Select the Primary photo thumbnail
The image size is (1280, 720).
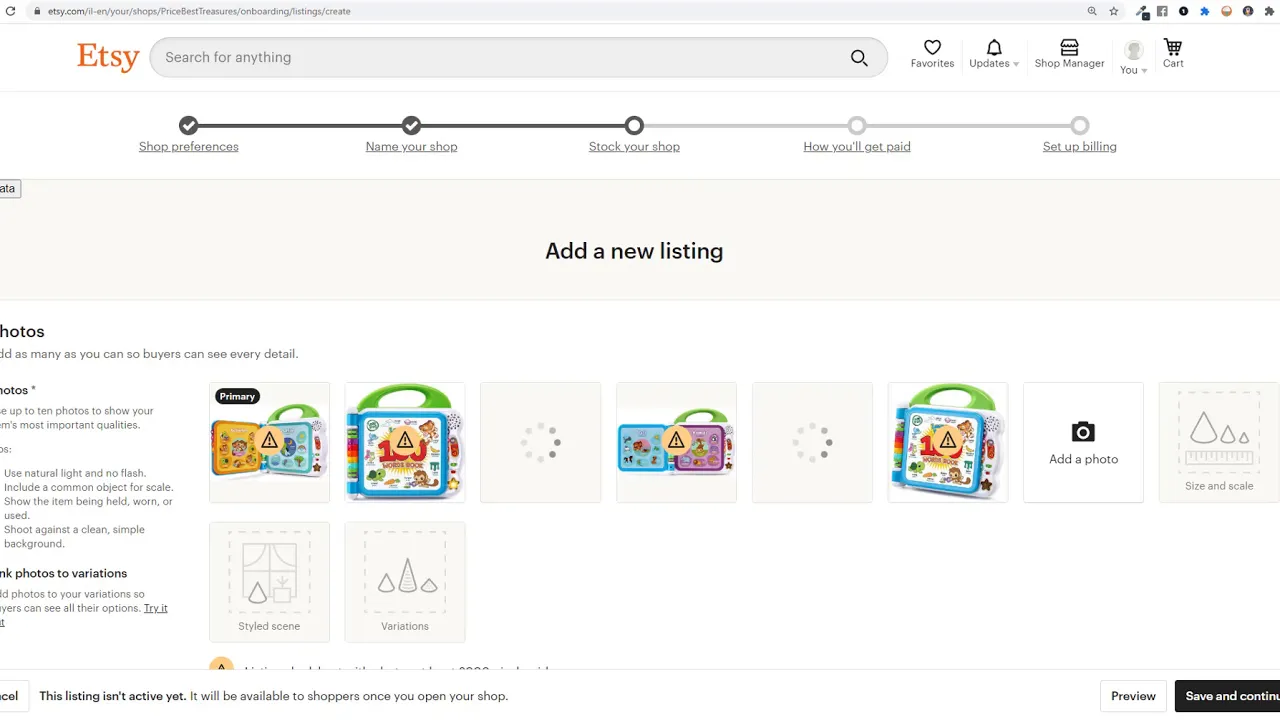pyautogui.click(x=269, y=442)
